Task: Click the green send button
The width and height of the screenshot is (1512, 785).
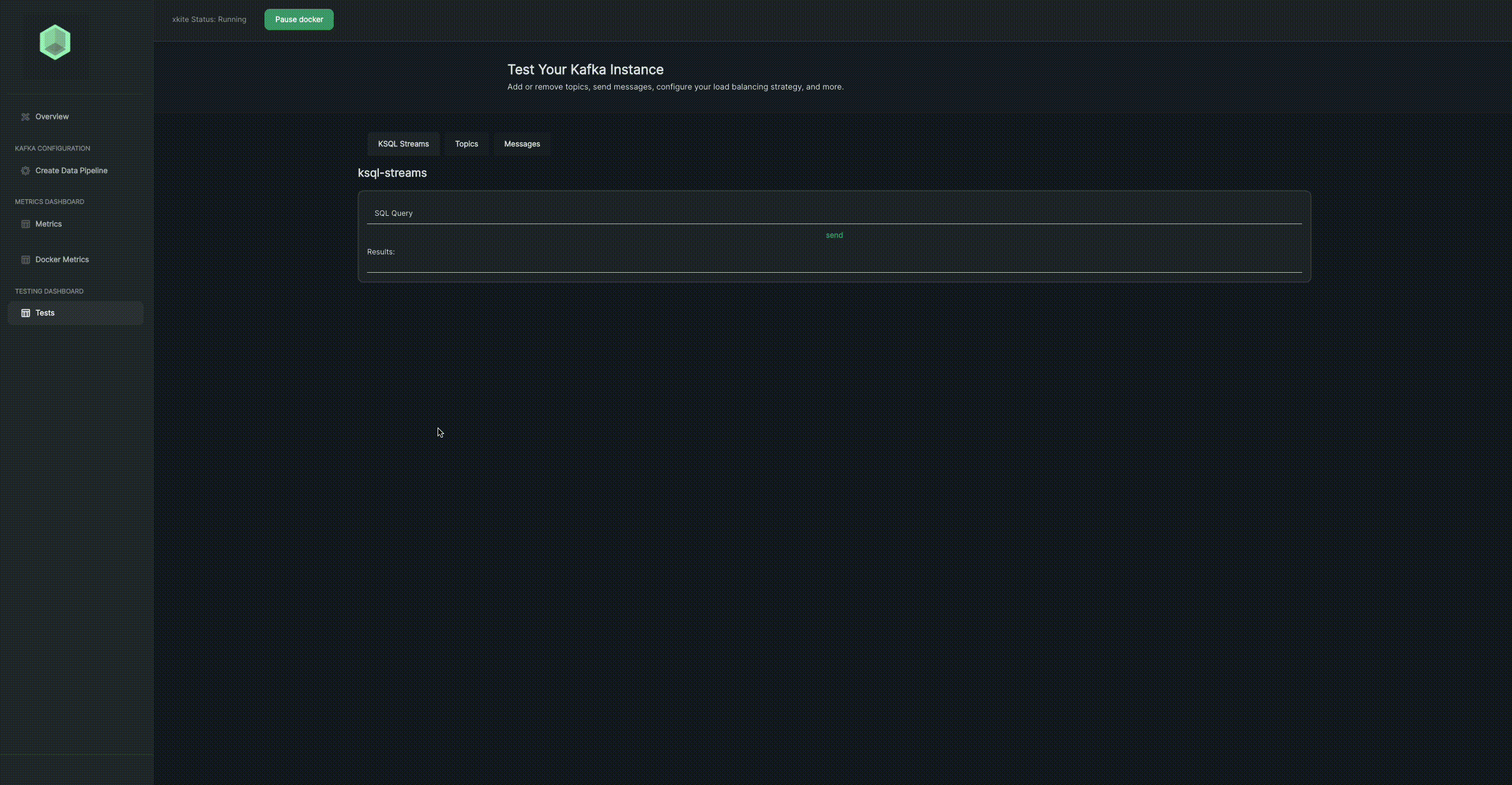Action: 834,235
